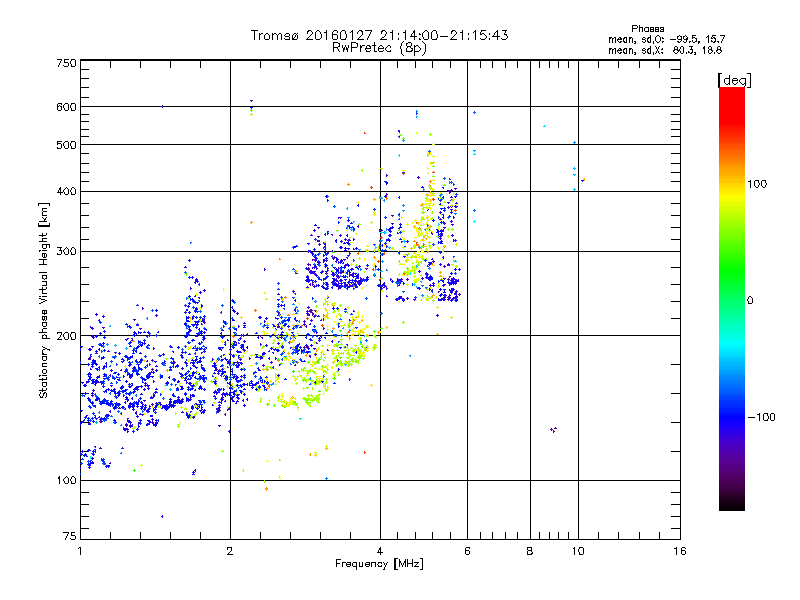Image resolution: width=800 pixels, height=600 pixels.
Task: Click the "Stationary phase Virtual Height [km]" axis label
Action: pyautogui.click(x=44, y=301)
